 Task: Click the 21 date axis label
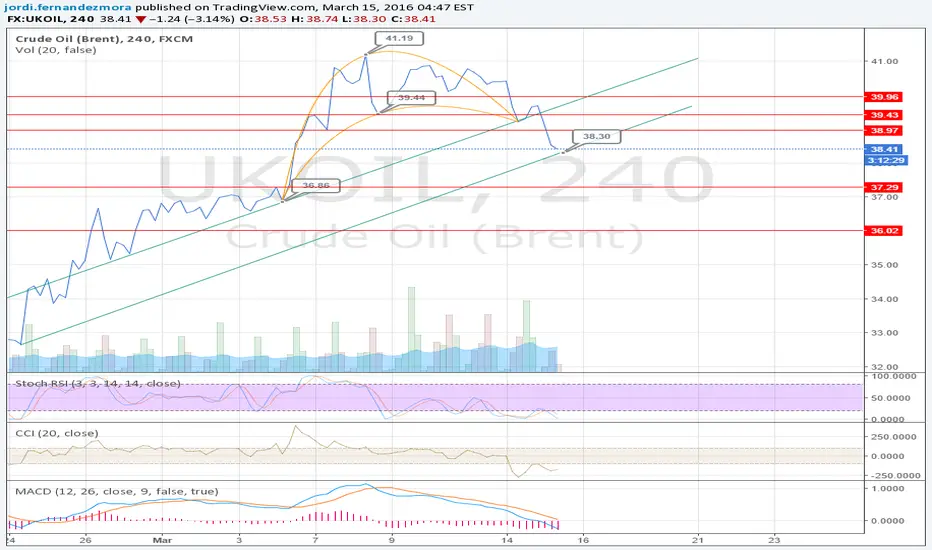(698, 540)
